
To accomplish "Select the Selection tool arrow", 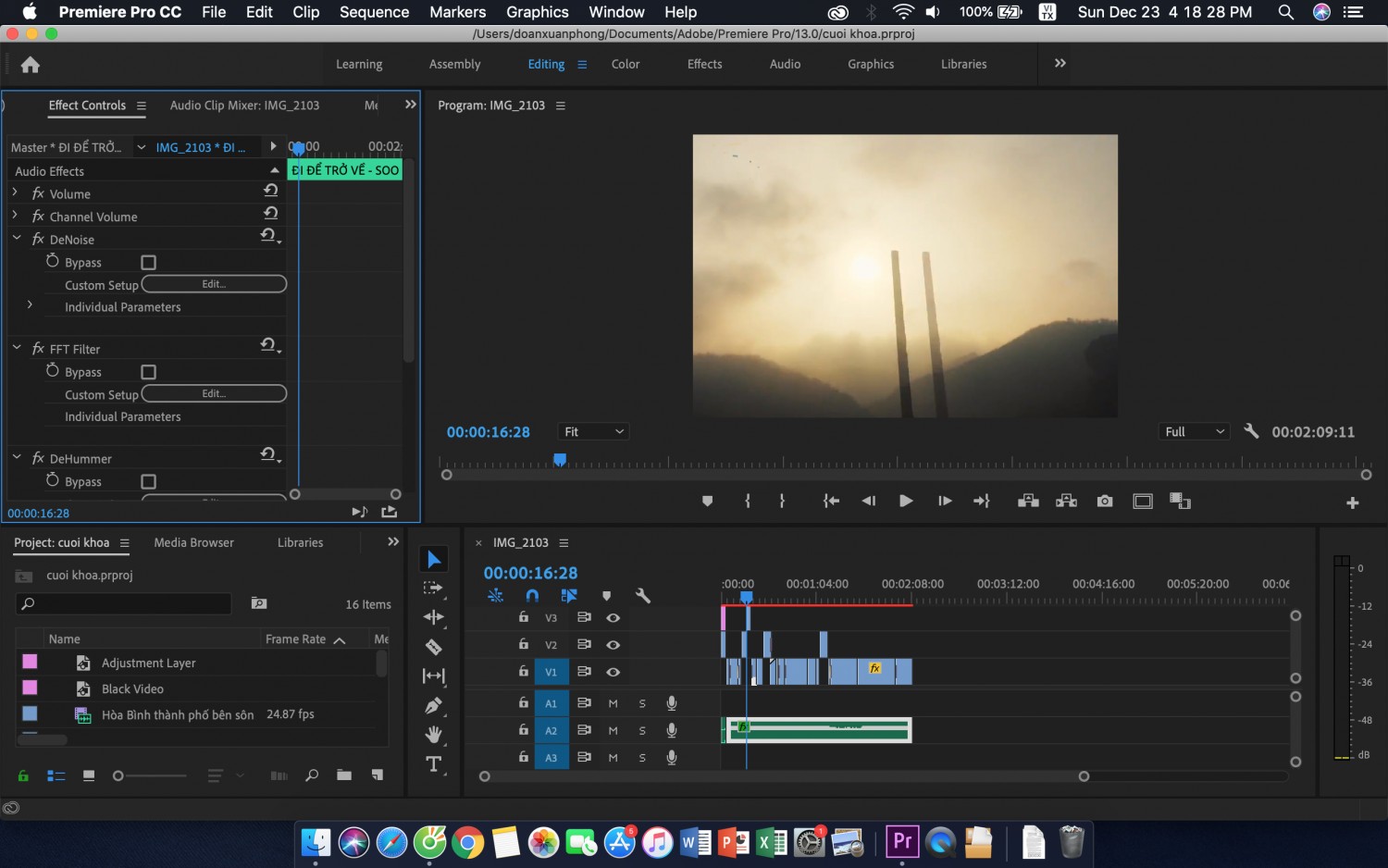I will [433, 559].
